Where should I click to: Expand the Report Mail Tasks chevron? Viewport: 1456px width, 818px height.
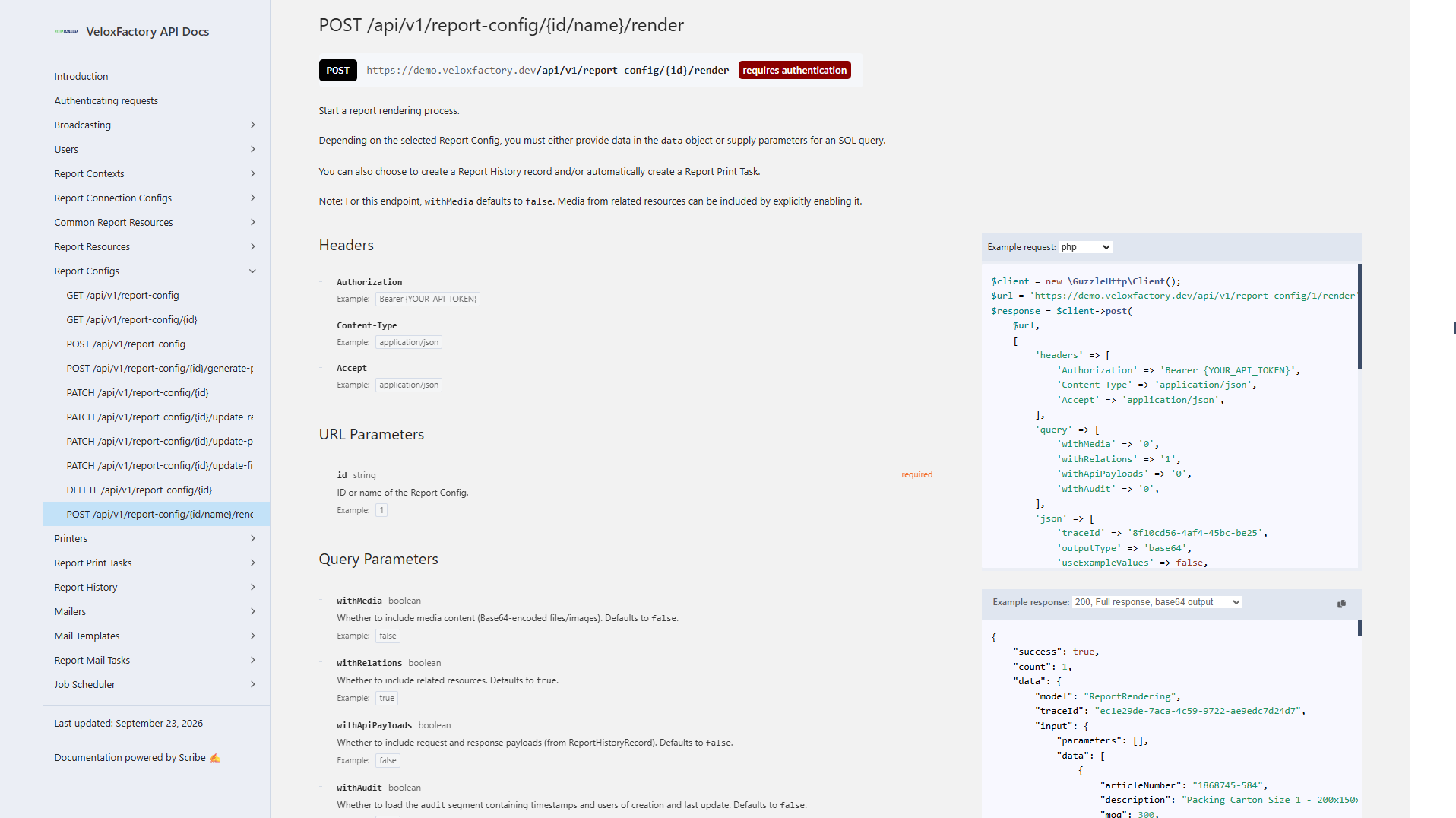[253, 660]
